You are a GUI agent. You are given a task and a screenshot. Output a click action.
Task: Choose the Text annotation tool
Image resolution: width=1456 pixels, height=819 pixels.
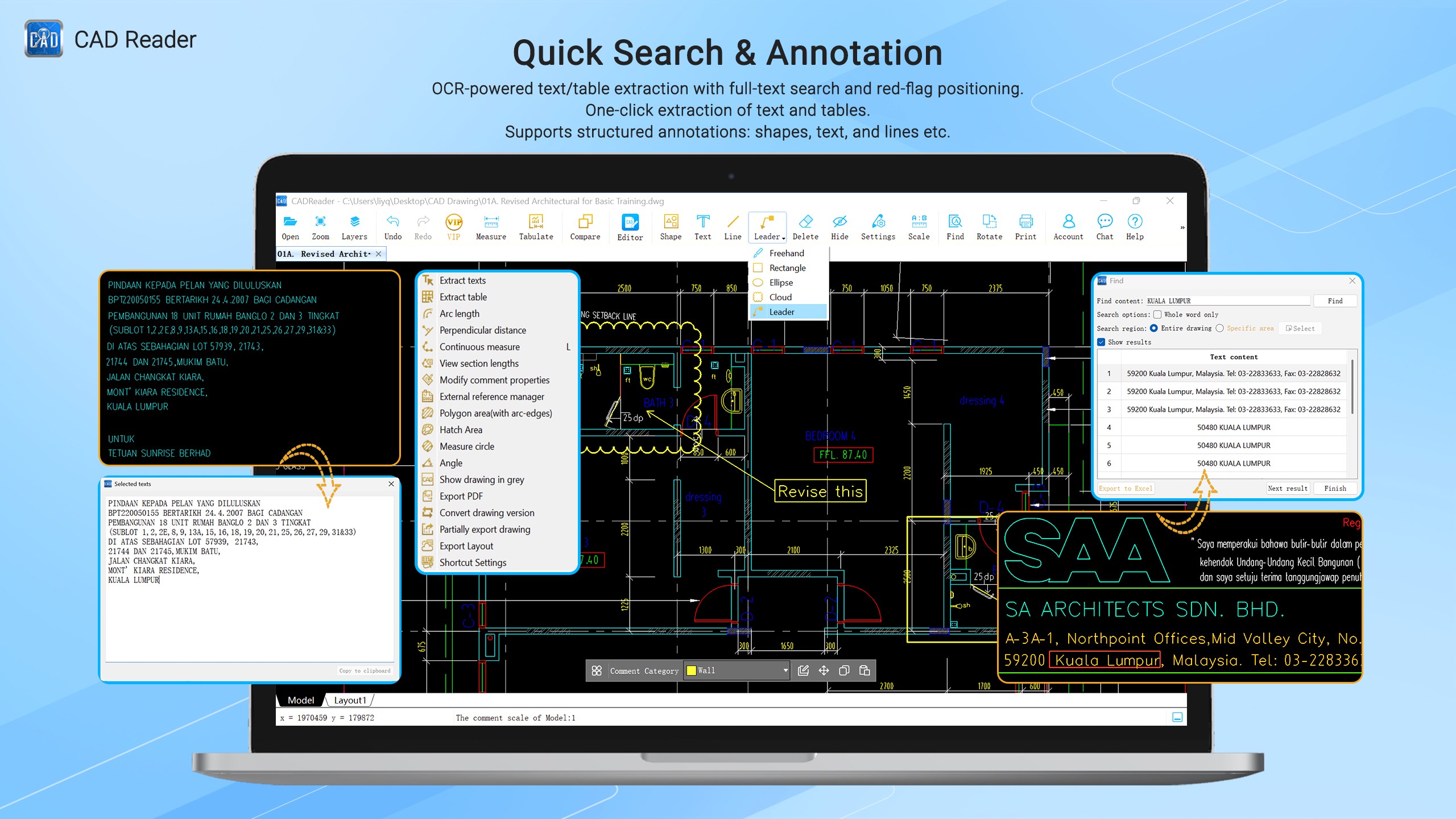tap(702, 227)
